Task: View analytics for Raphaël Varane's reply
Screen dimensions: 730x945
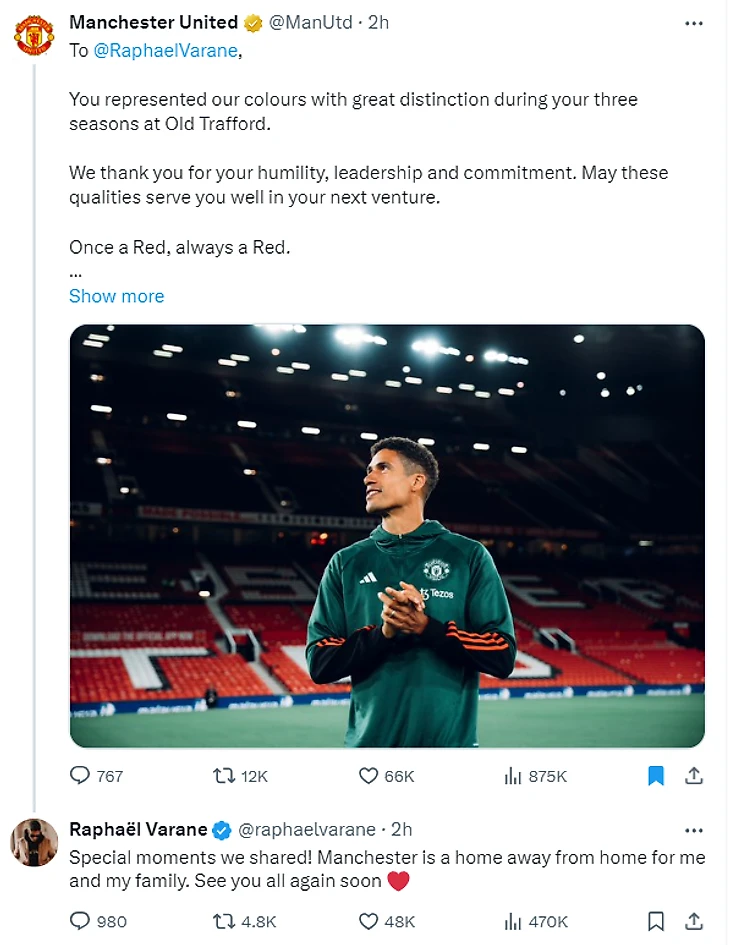Action: coord(514,921)
